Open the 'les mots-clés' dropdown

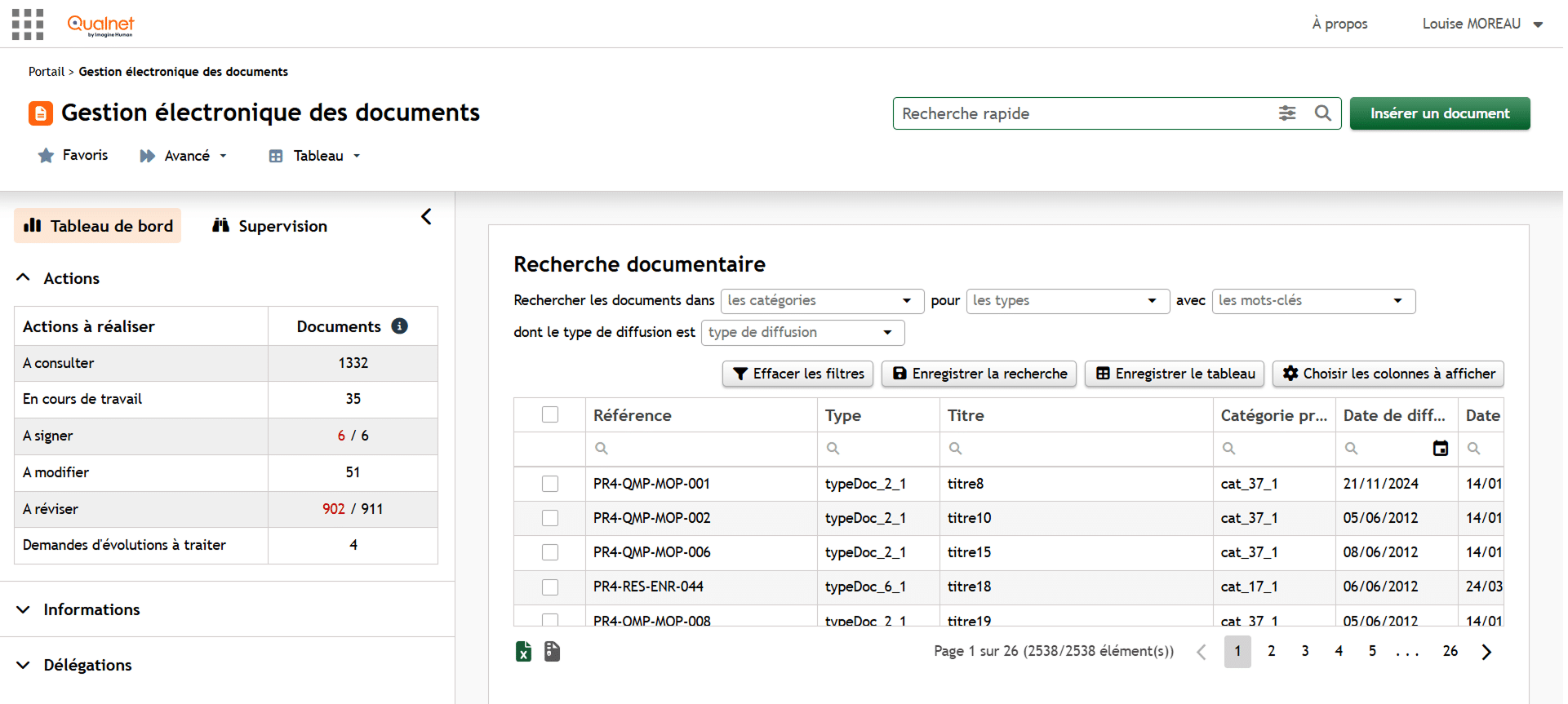[1313, 301]
